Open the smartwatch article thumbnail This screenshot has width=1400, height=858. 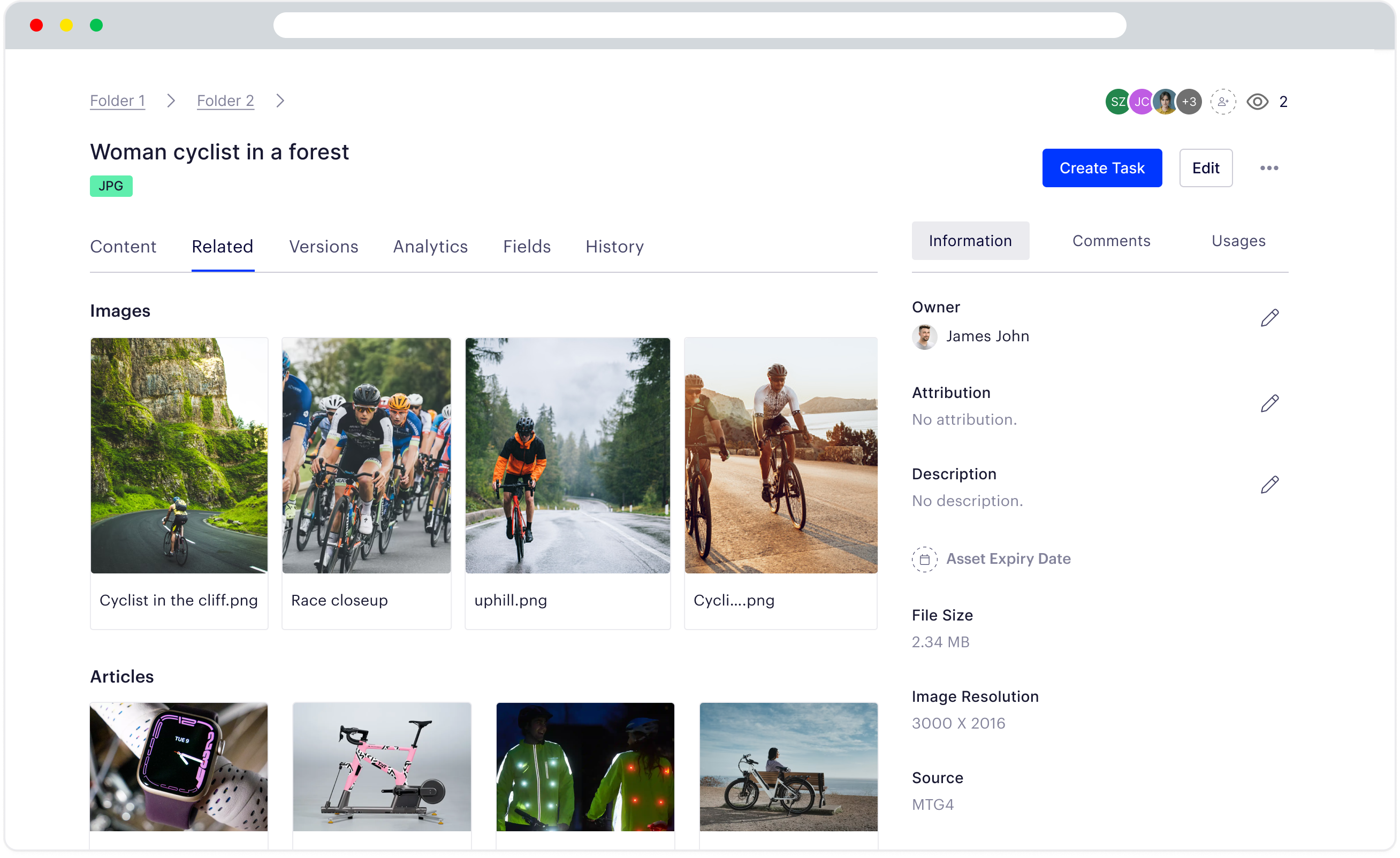[179, 767]
